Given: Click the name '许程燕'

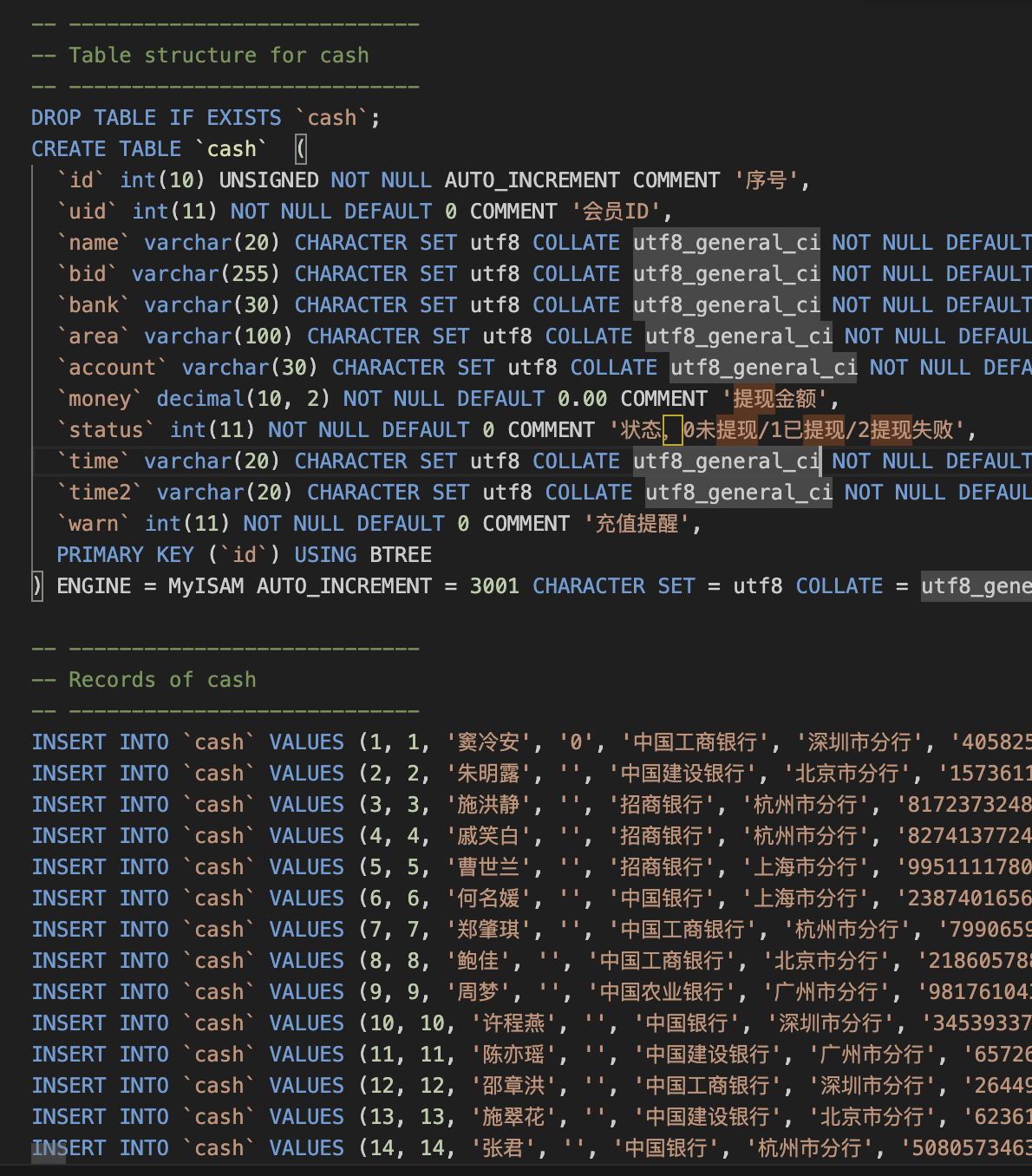Looking at the screenshot, I should 513,1023.
